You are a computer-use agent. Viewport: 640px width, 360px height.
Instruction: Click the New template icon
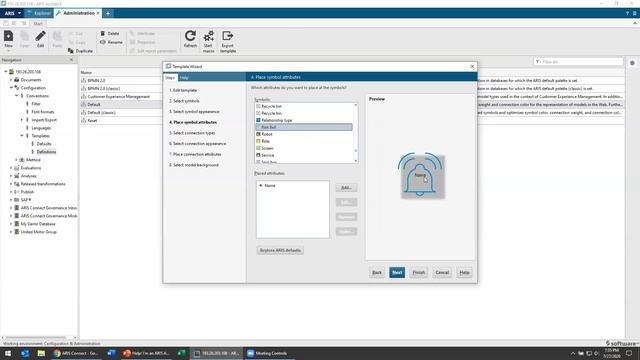(9, 37)
